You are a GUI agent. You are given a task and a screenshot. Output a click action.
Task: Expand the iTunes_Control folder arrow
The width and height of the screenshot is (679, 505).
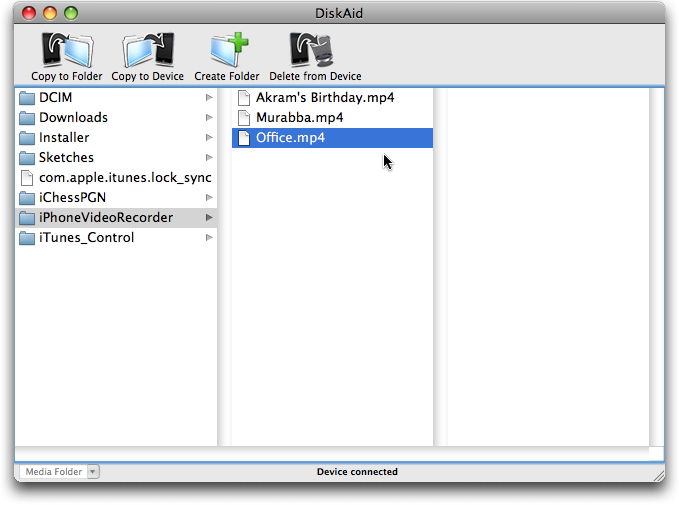point(209,237)
